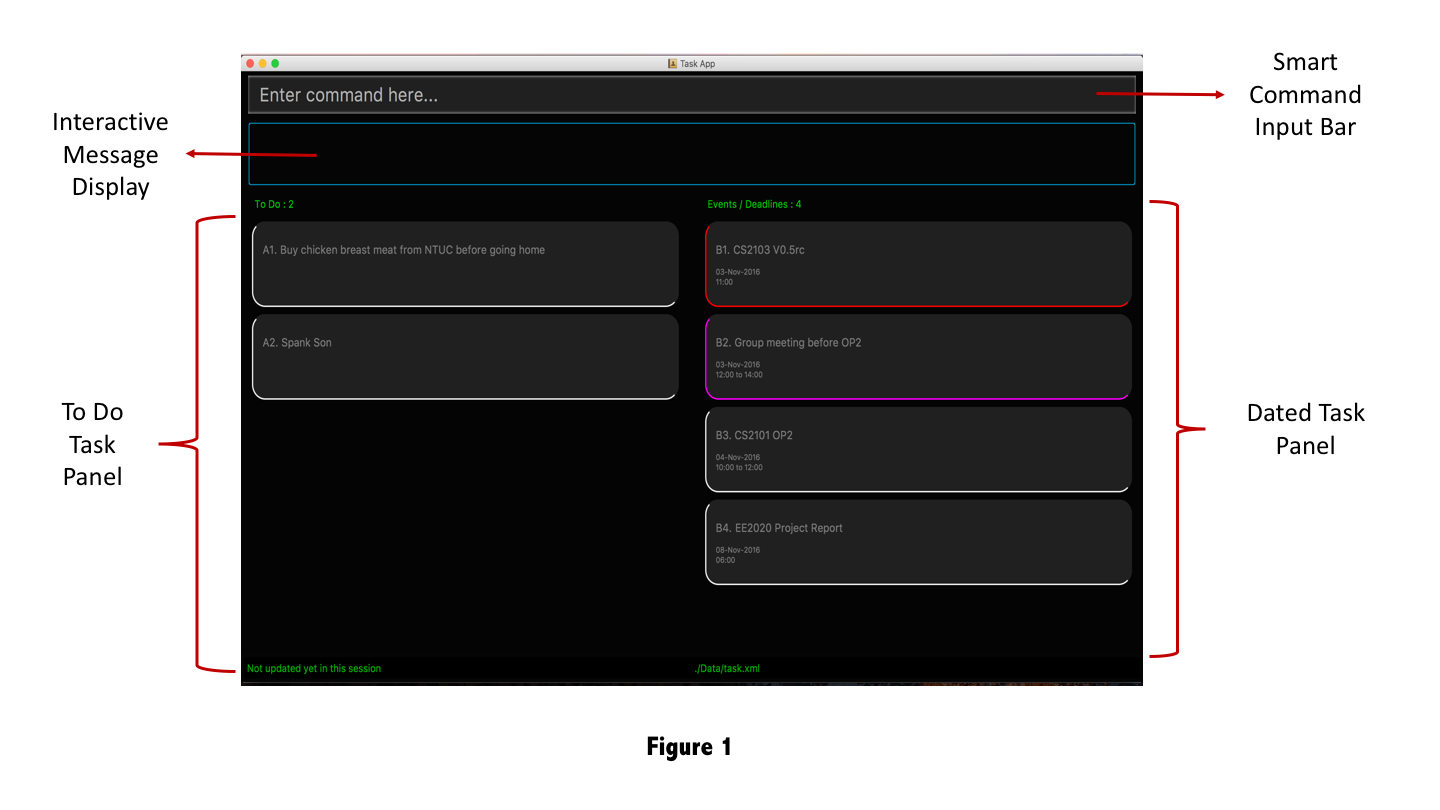Click the 'Task App' window title text
Image resolution: width=1440 pixels, height=810 pixels.
click(x=698, y=63)
